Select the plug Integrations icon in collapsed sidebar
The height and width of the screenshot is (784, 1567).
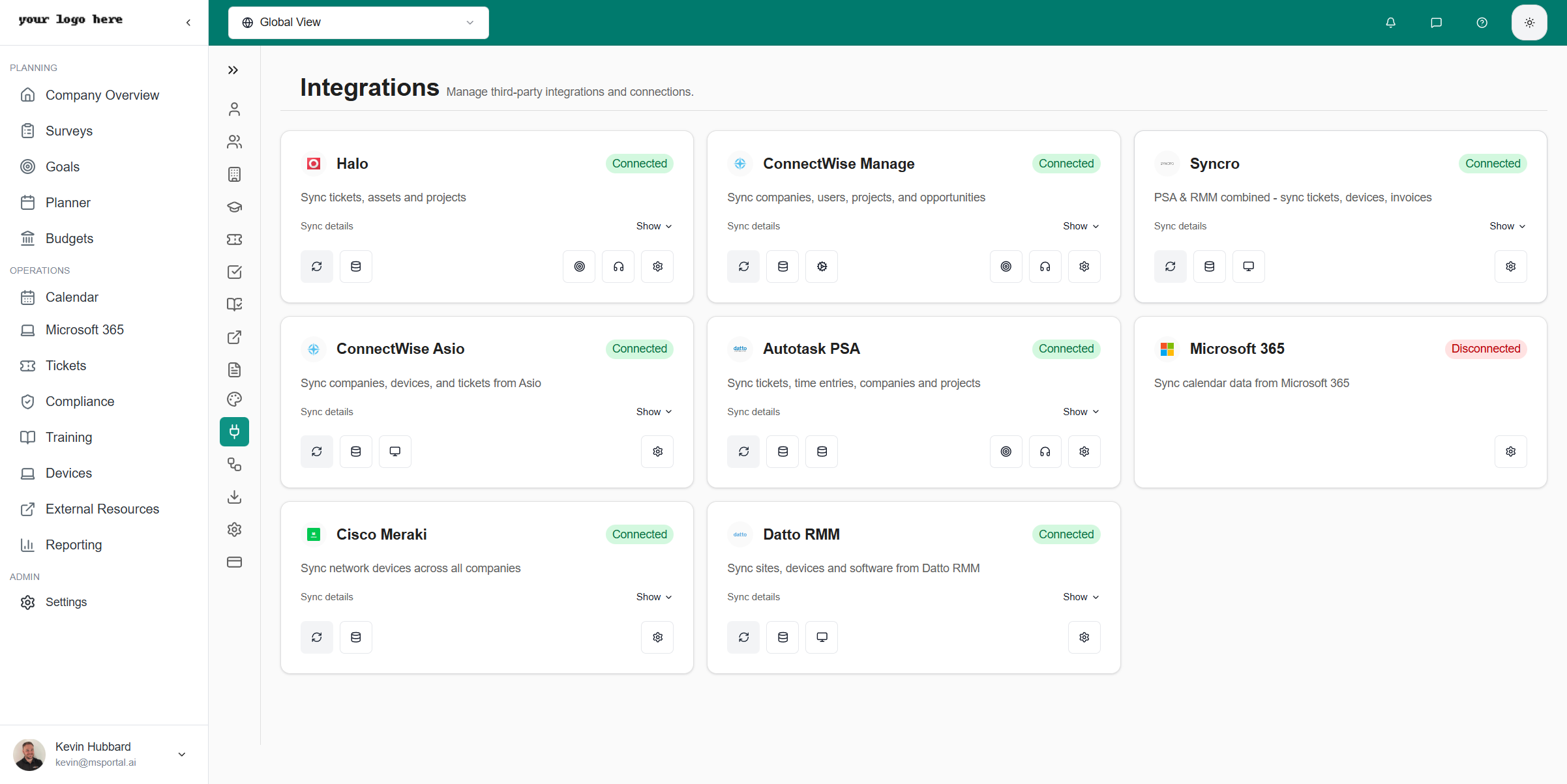coord(234,431)
